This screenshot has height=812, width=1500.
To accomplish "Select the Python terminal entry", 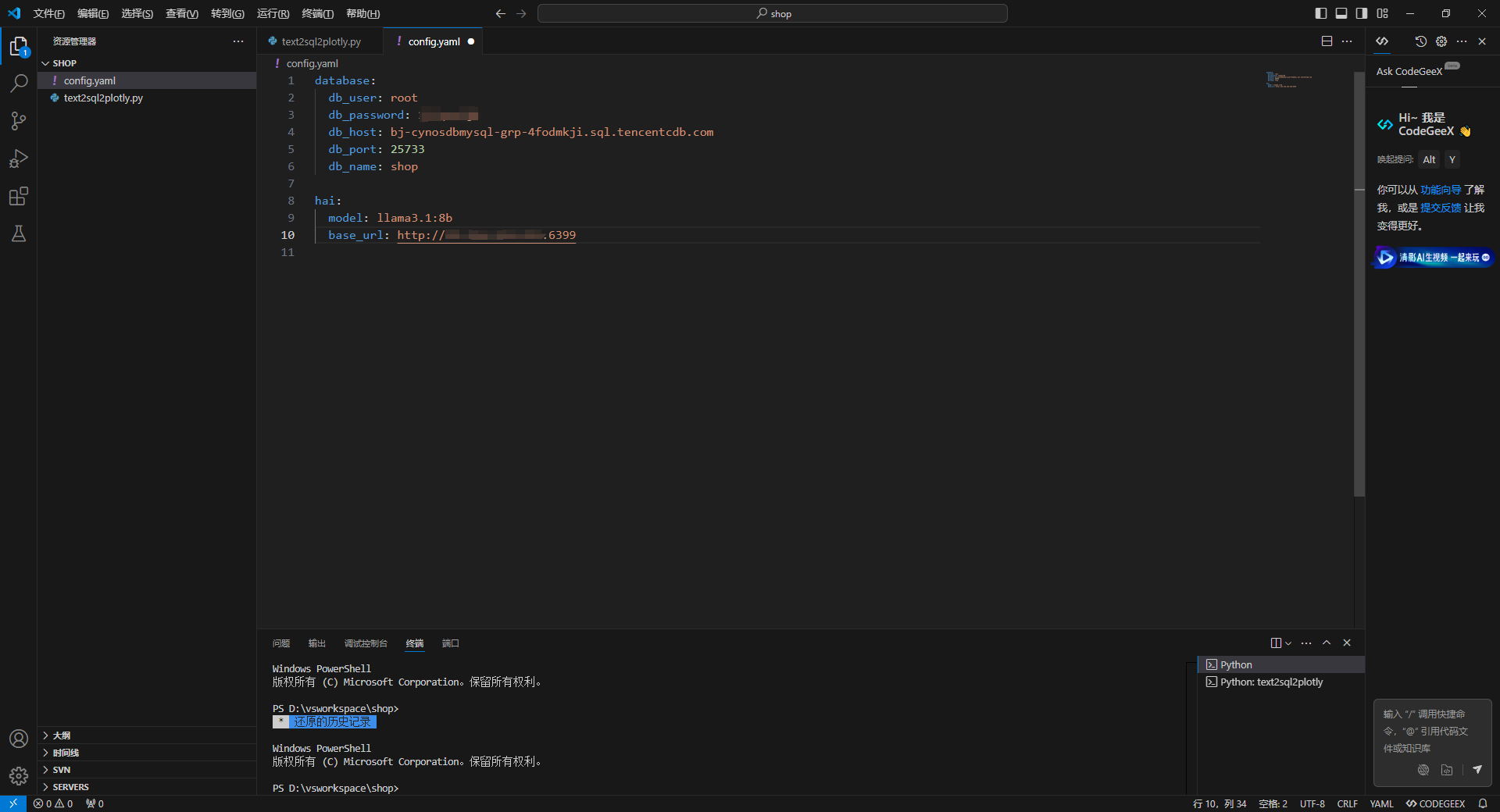I will [x=1281, y=664].
